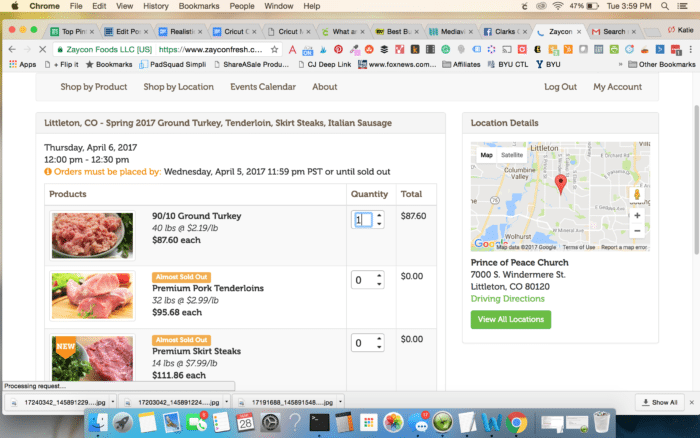Bookmark this page with the star icon
This screenshot has height=438, width=700.
point(274,49)
